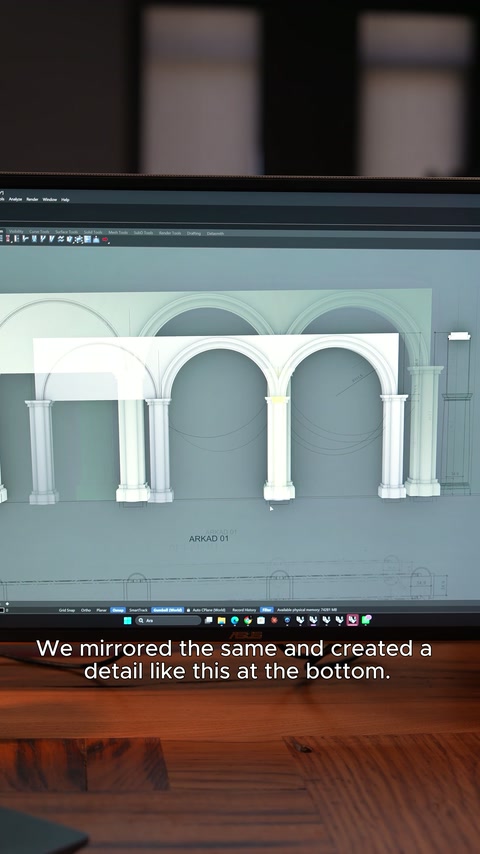The width and height of the screenshot is (480, 854).
Task: Disable the highlighted Osnap toggle
Action: (118, 610)
